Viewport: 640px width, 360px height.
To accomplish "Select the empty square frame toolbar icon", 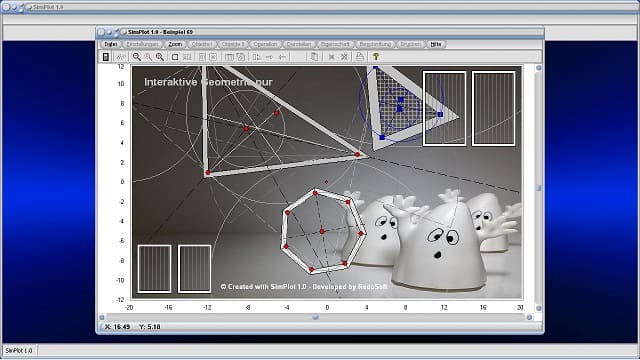I will pyautogui.click(x=175, y=57).
